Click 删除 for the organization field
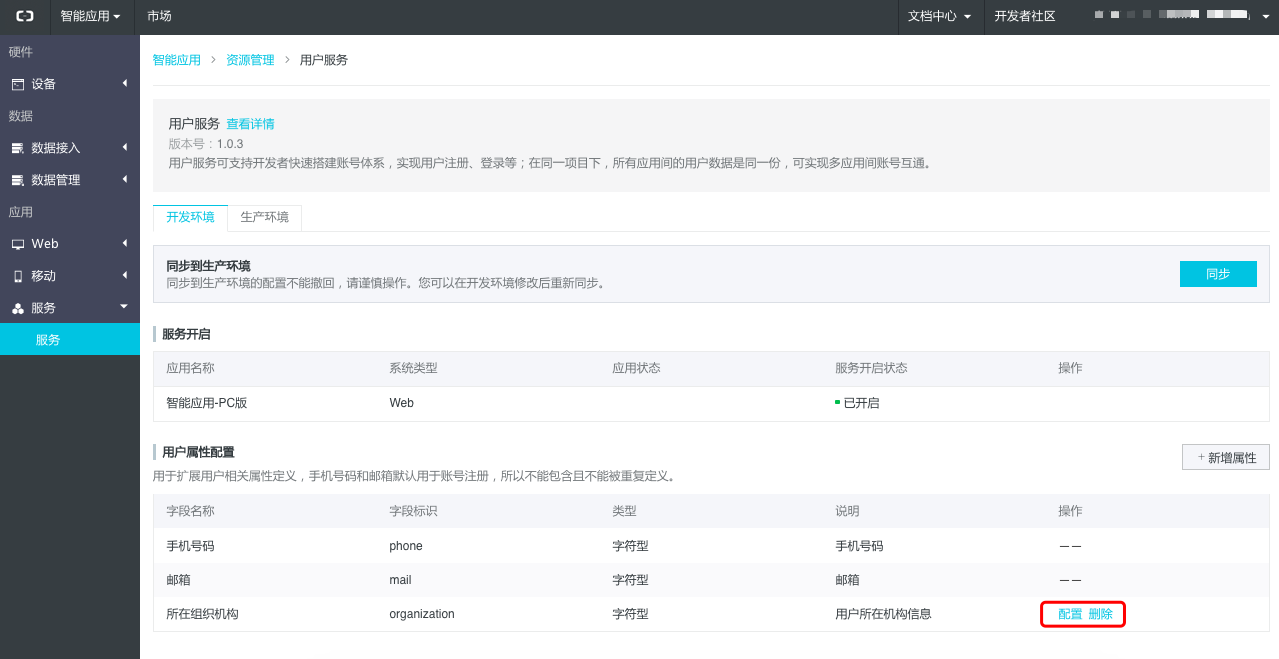The width and height of the screenshot is (1279, 659). click(1100, 614)
